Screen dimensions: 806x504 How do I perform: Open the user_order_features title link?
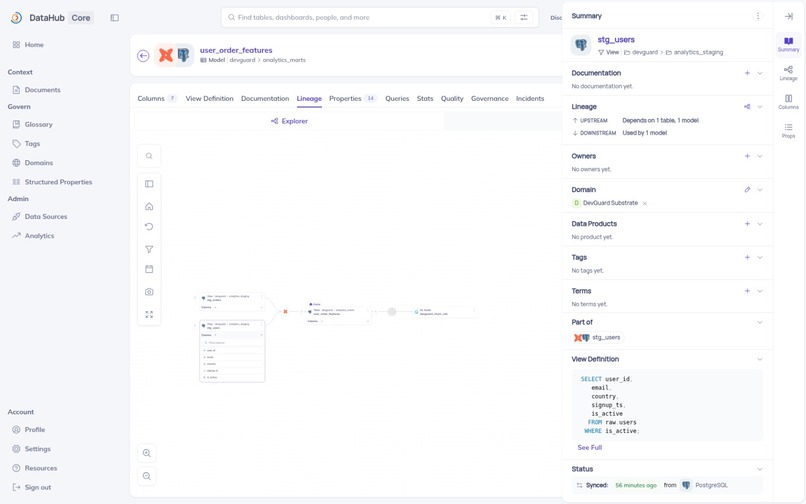(236, 50)
